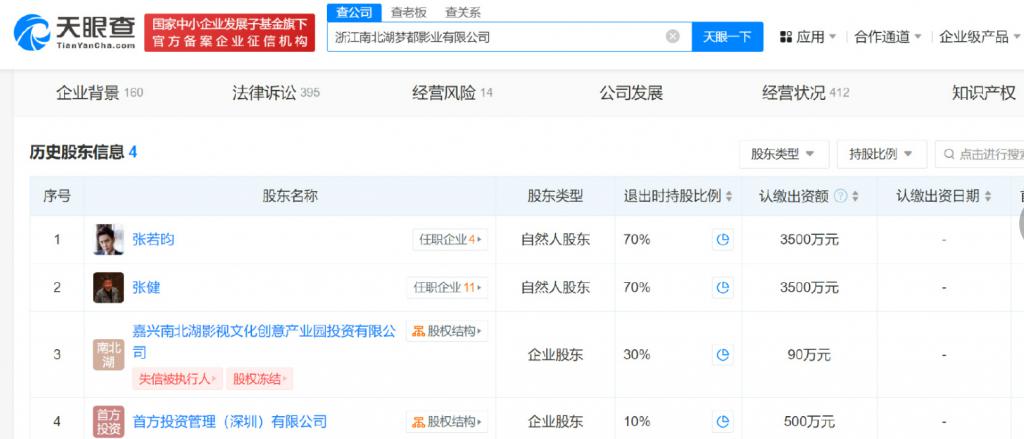Click the 天眼一下 search button

pyautogui.click(x=727, y=37)
